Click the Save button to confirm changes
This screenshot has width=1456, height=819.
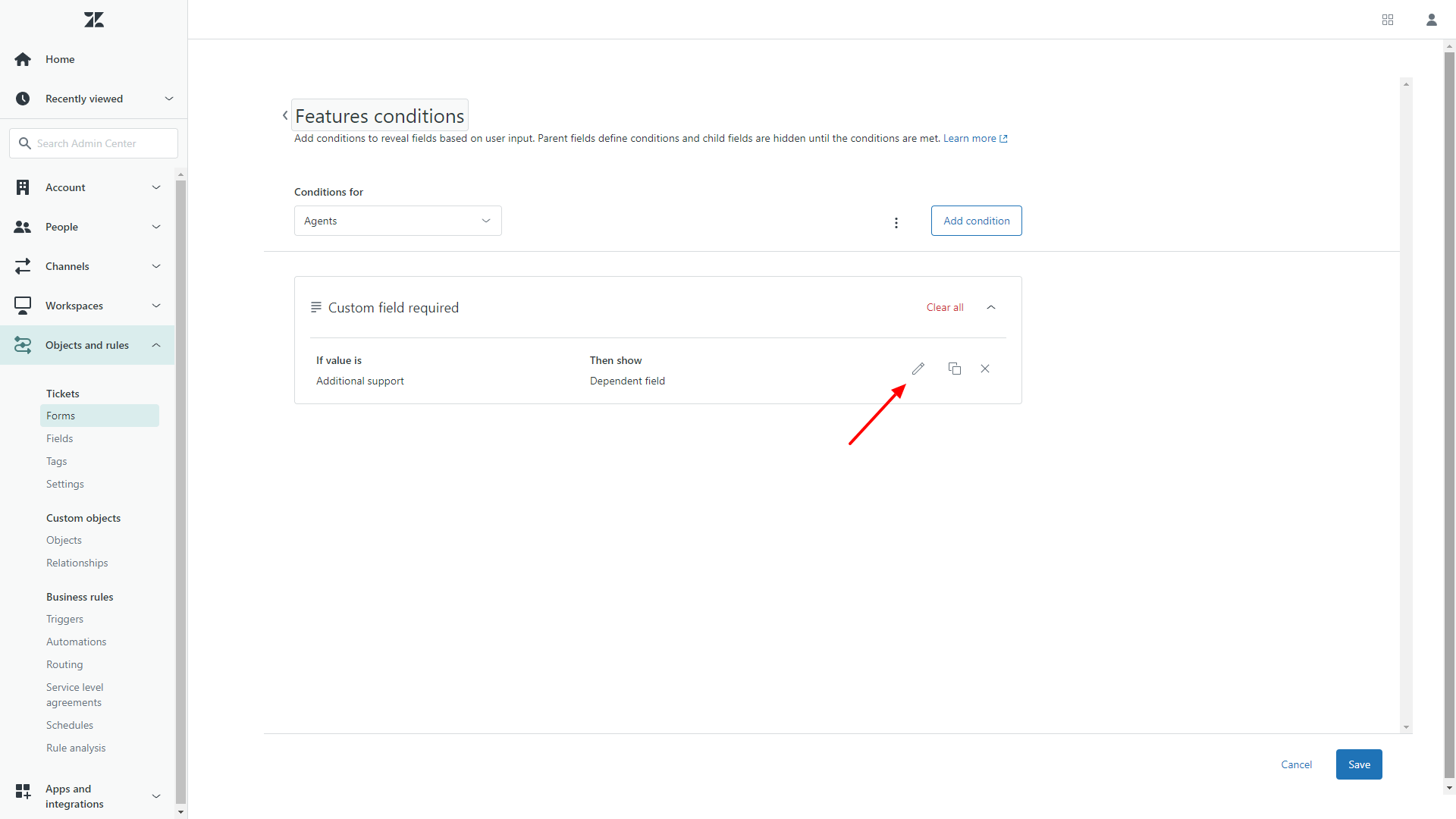click(1359, 764)
